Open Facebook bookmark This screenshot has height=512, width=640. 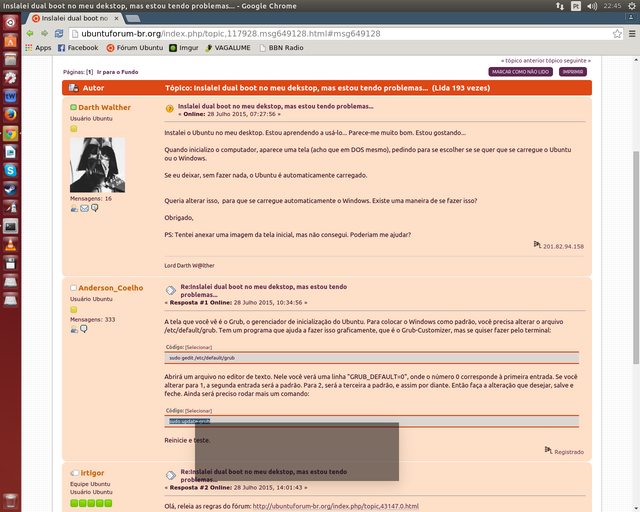[x=78, y=48]
